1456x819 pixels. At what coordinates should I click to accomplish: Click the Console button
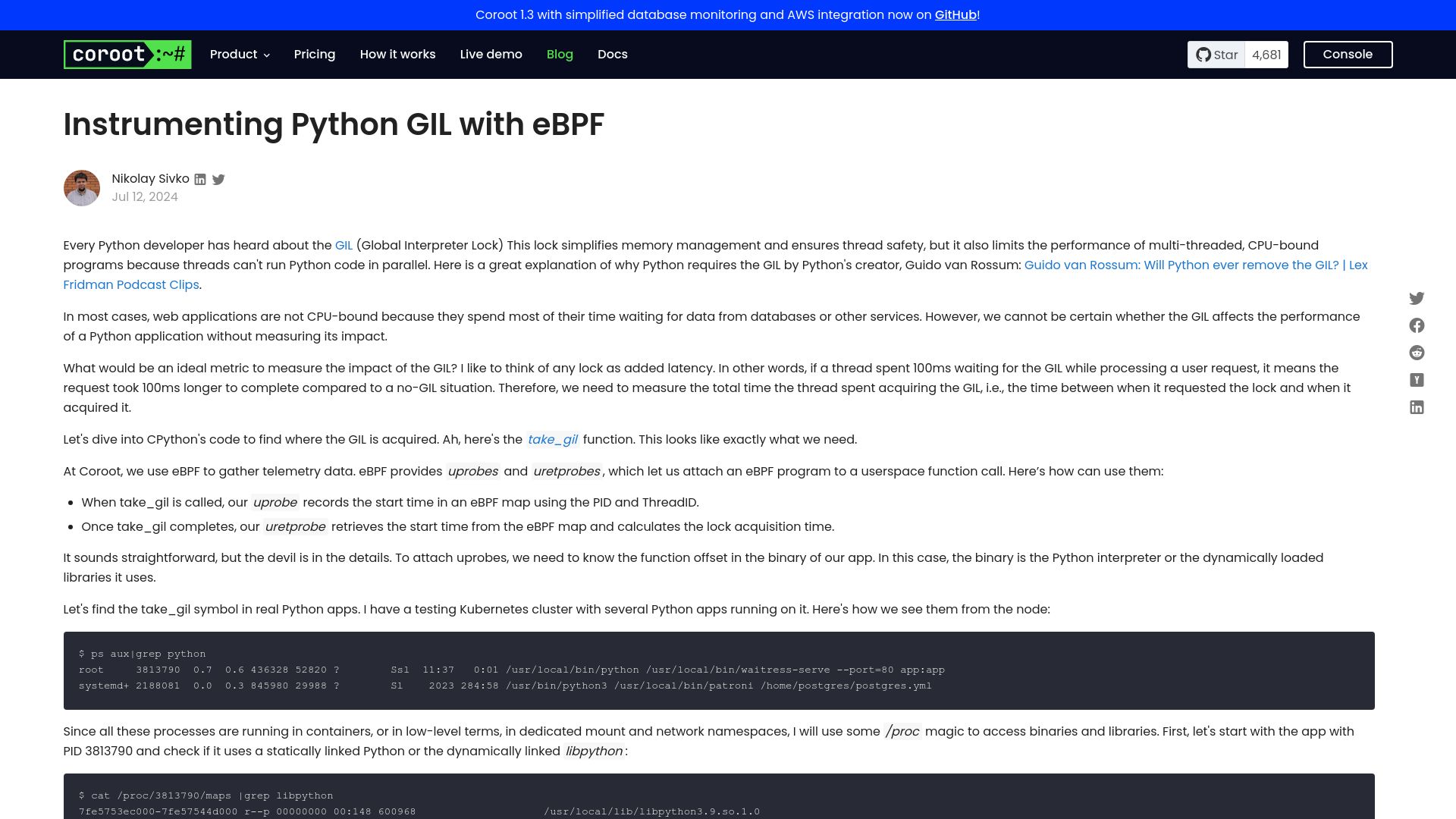pyautogui.click(x=1348, y=55)
